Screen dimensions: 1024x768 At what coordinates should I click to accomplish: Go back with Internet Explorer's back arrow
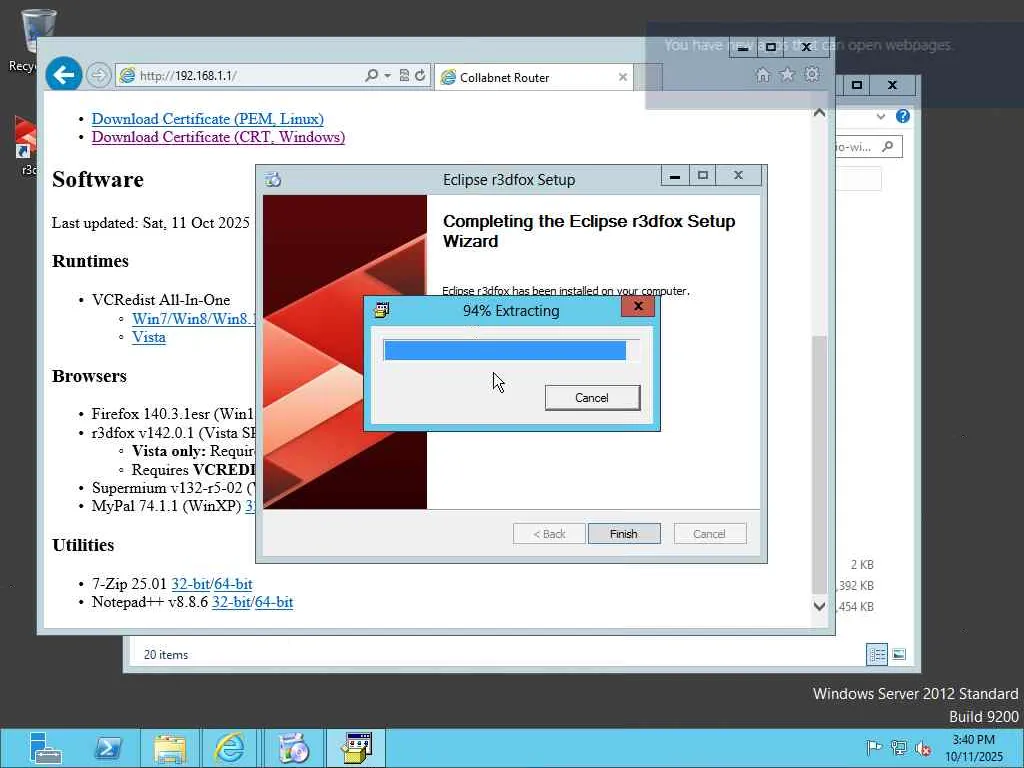63,75
